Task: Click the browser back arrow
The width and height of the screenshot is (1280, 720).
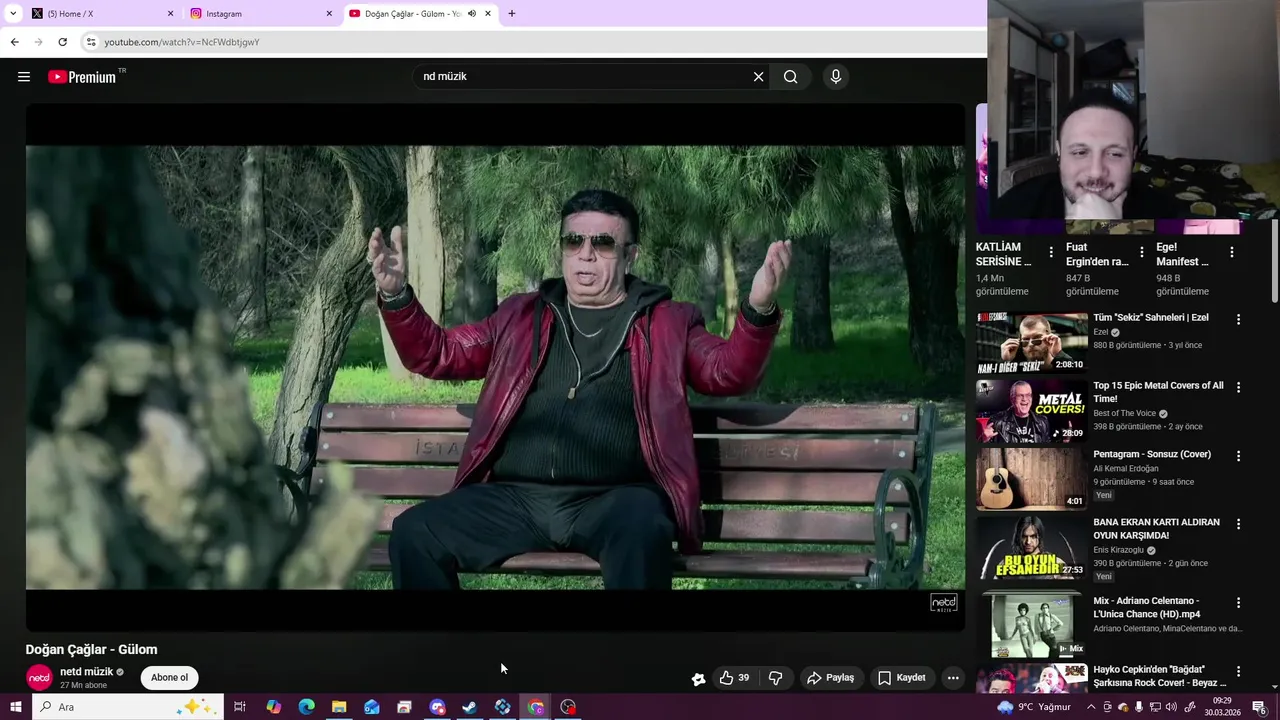Action: coord(14,42)
